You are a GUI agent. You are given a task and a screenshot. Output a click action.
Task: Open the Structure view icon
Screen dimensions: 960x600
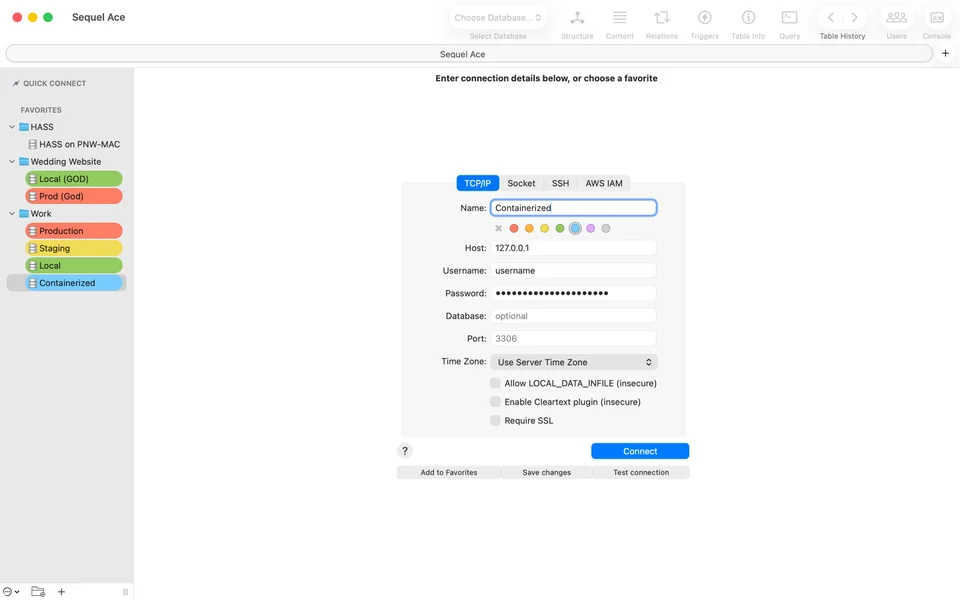(577, 18)
